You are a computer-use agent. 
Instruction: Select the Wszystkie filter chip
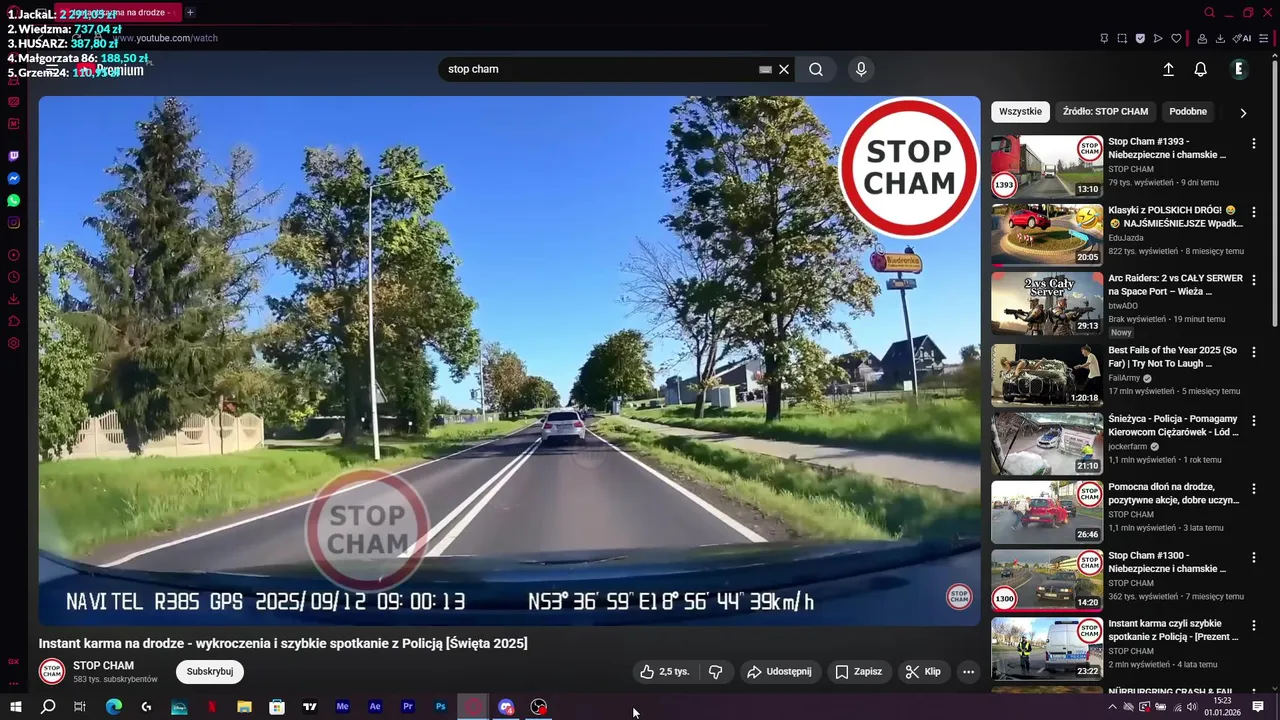pos(1020,111)
